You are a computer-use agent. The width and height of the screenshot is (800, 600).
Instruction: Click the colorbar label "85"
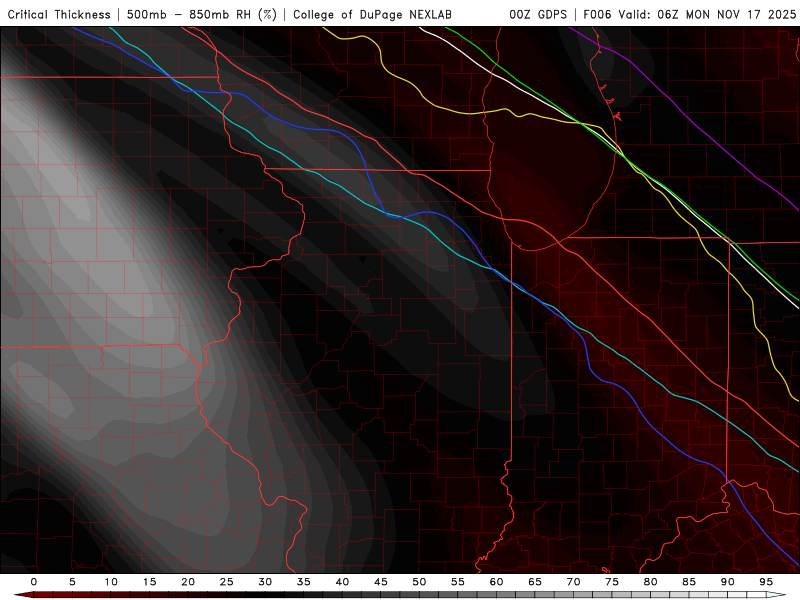689,582
